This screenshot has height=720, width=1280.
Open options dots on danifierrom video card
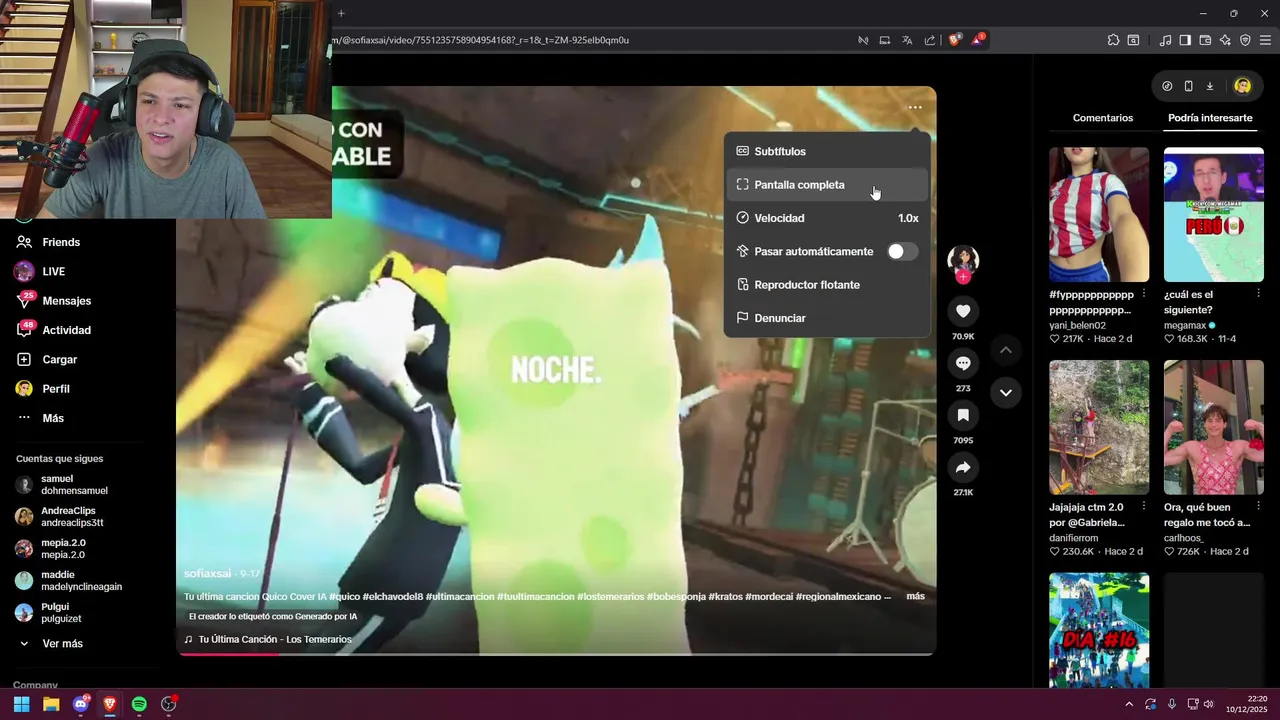pyautogui.click(x=1143, y=507)
